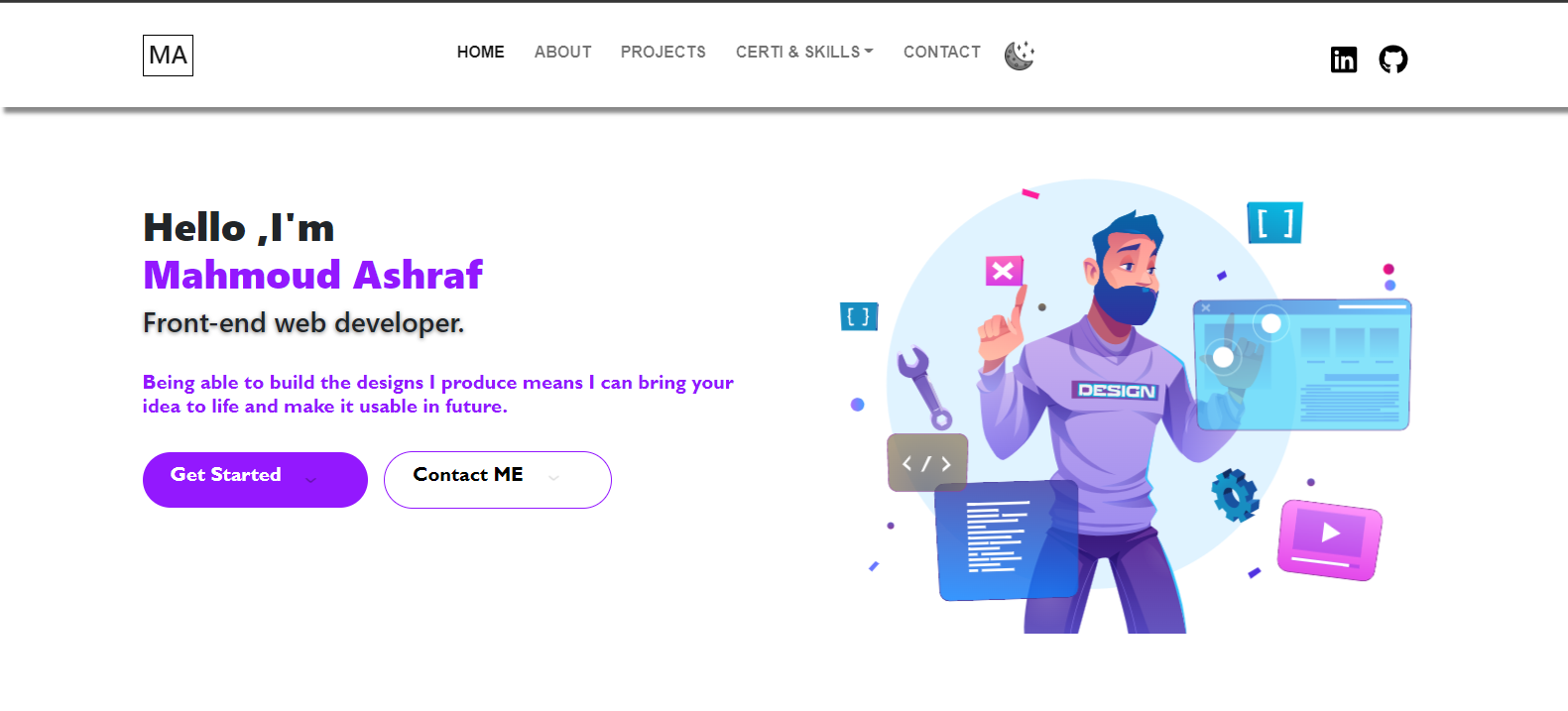Open the ABOUT nav item

pos(562,53)
